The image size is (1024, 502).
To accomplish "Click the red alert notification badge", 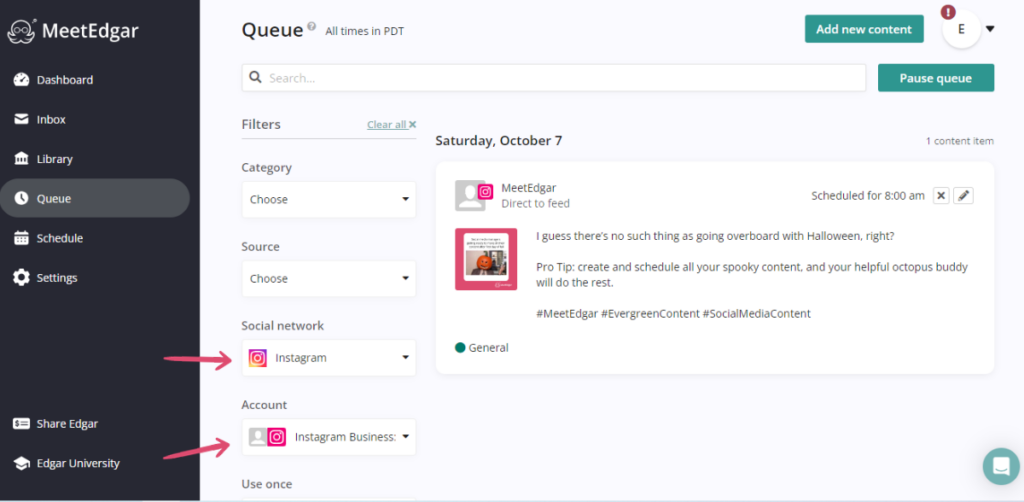I will pyautogui.click(x=948, y=12).
